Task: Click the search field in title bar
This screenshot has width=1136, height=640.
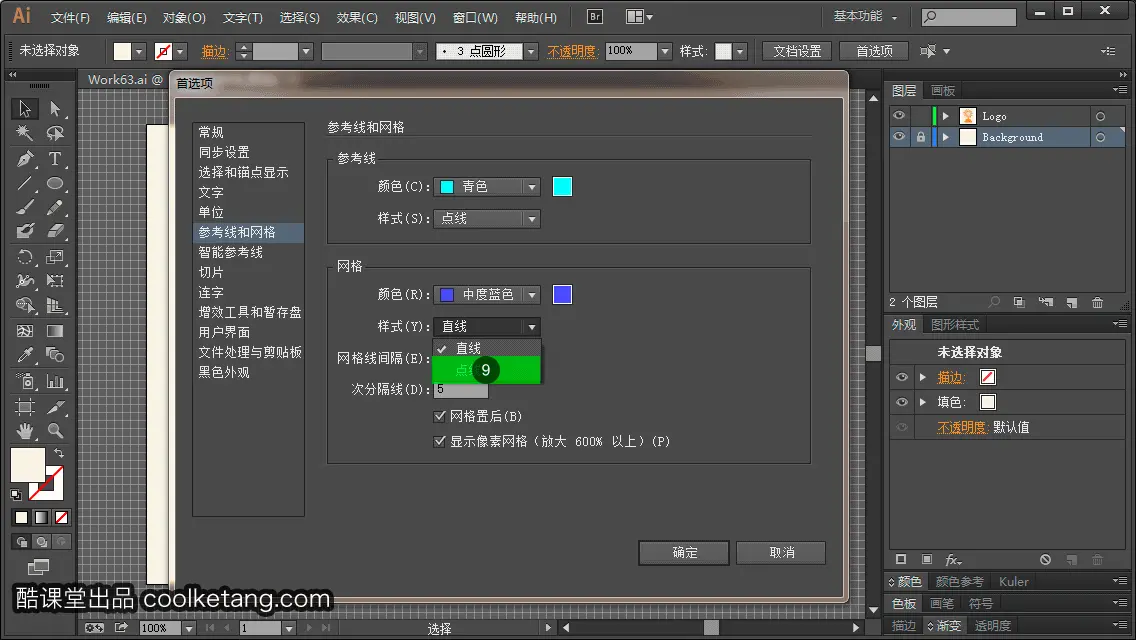Action: coord(969,16)
